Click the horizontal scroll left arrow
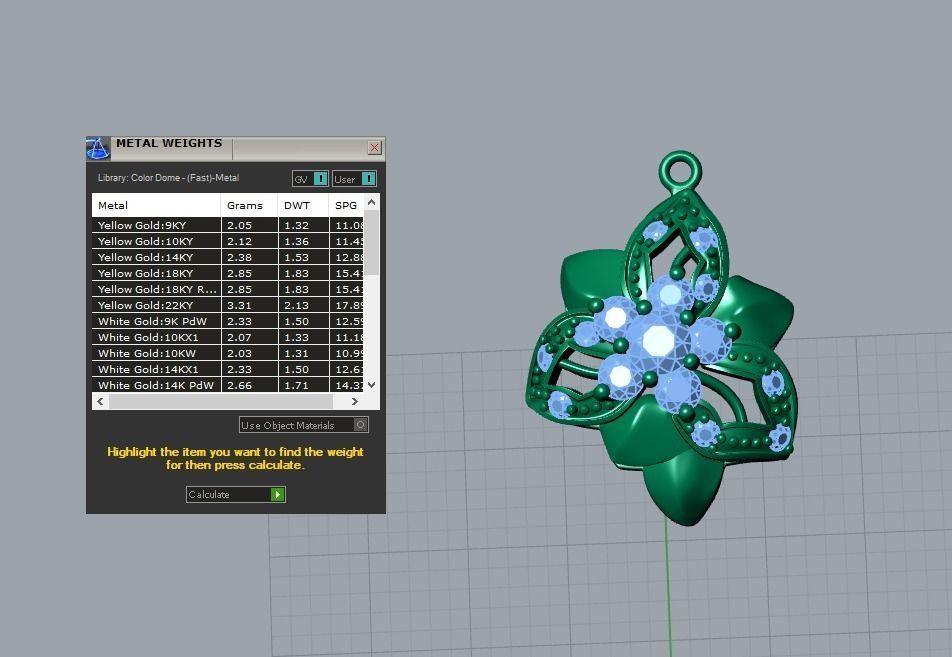 click(100, 401)
